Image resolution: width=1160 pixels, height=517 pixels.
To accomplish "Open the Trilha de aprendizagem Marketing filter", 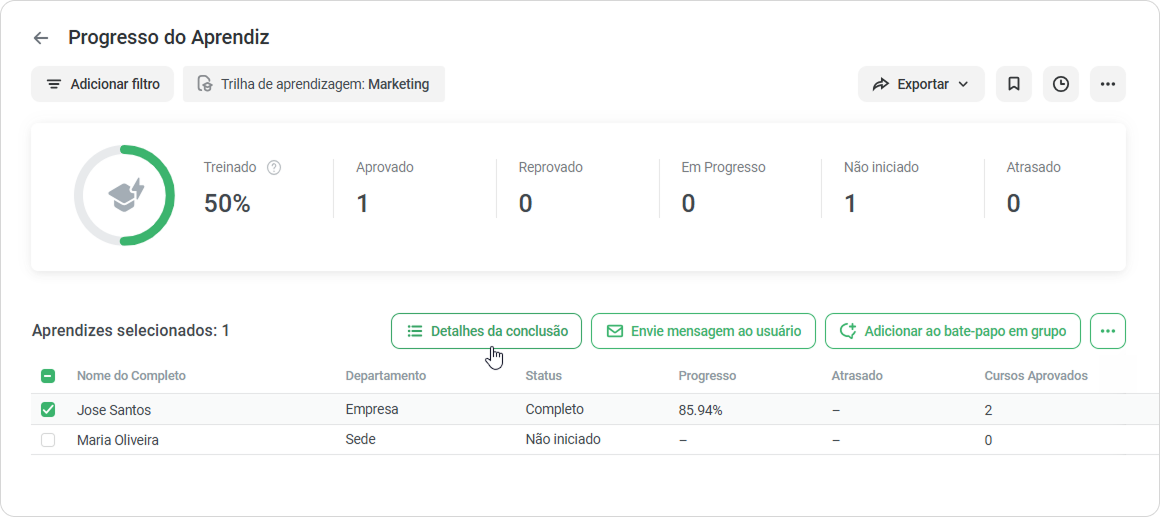I will pos(314,84).
